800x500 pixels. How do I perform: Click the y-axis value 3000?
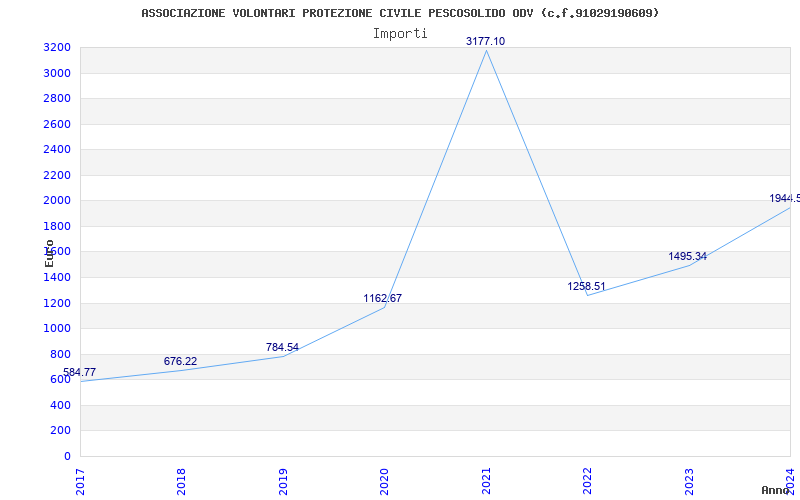[x=57, y=73]
